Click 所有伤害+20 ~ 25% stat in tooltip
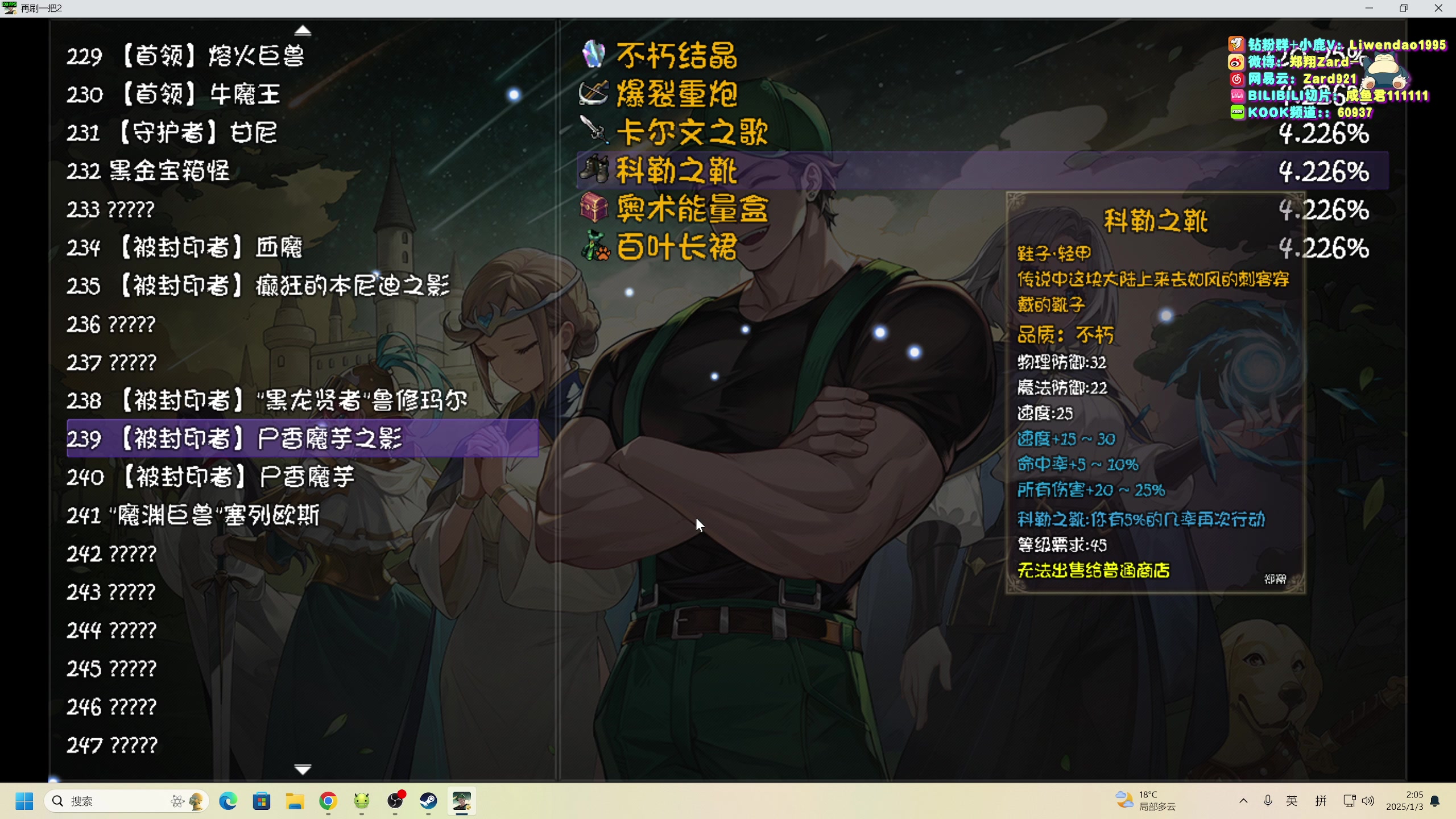The image size is (1456, 819). tap(1091, 490)
